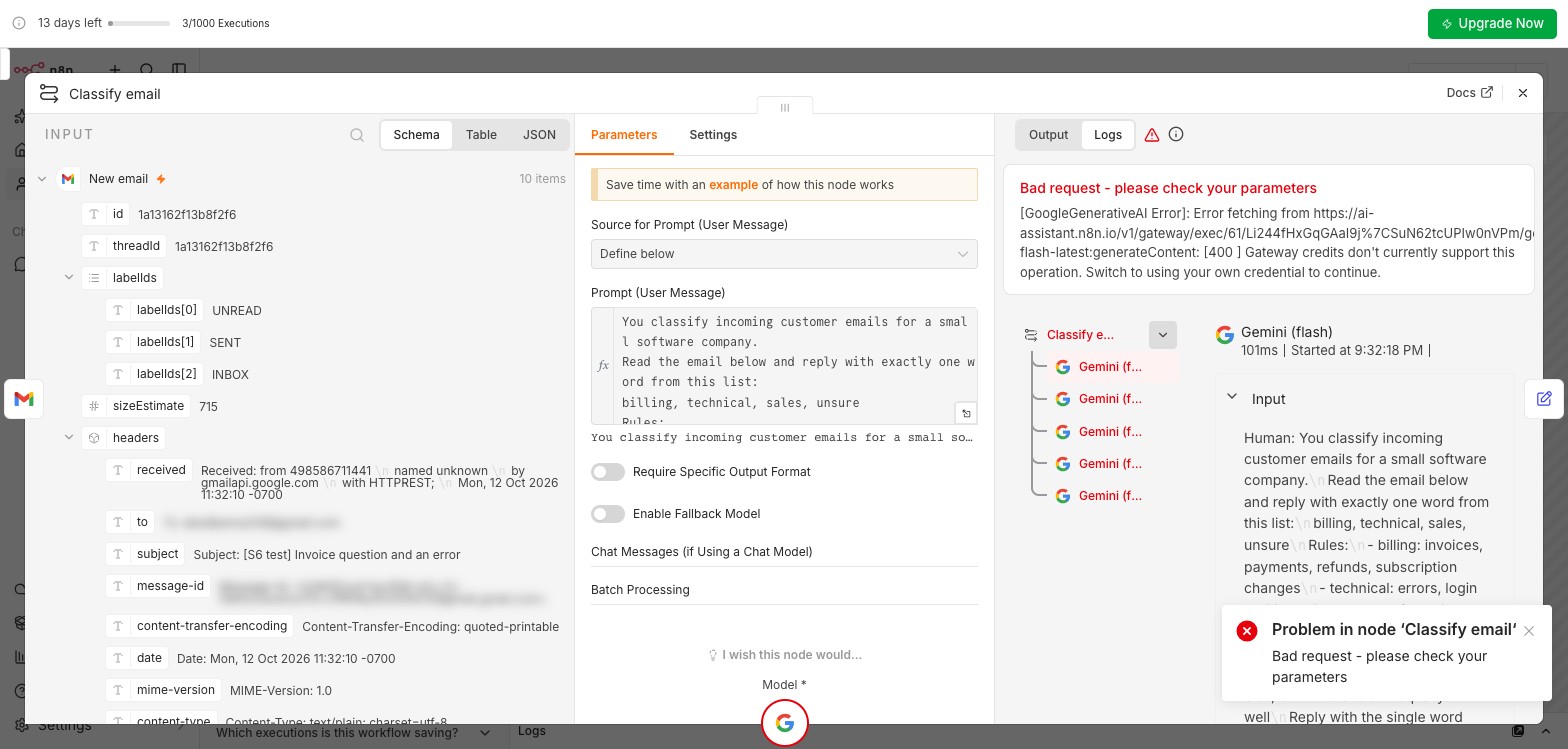The width and height of the screenshot is (1568, 749).
Task: Click the panel drag handle above Parameters
Action: click(785, 107)
